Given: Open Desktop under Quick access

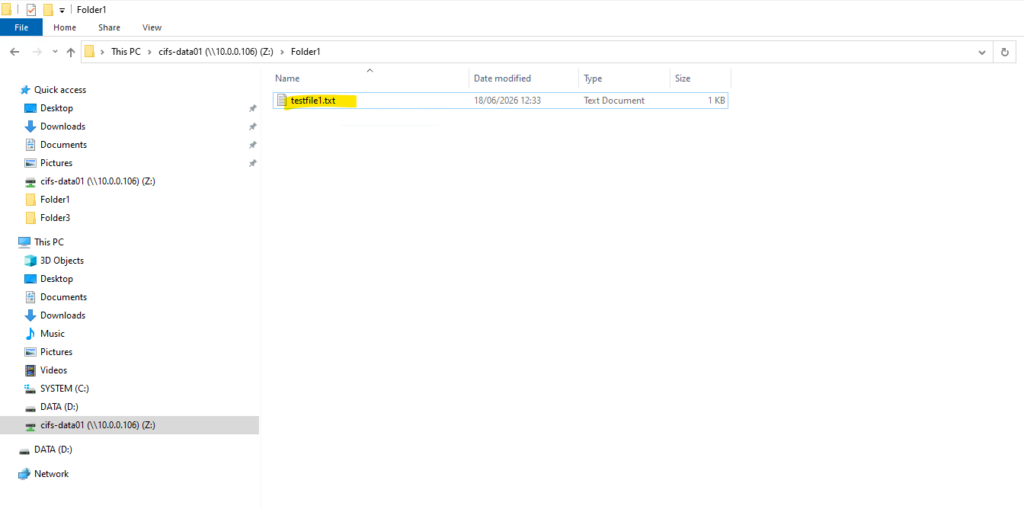Looking at the screenshot, I should 56,108.
